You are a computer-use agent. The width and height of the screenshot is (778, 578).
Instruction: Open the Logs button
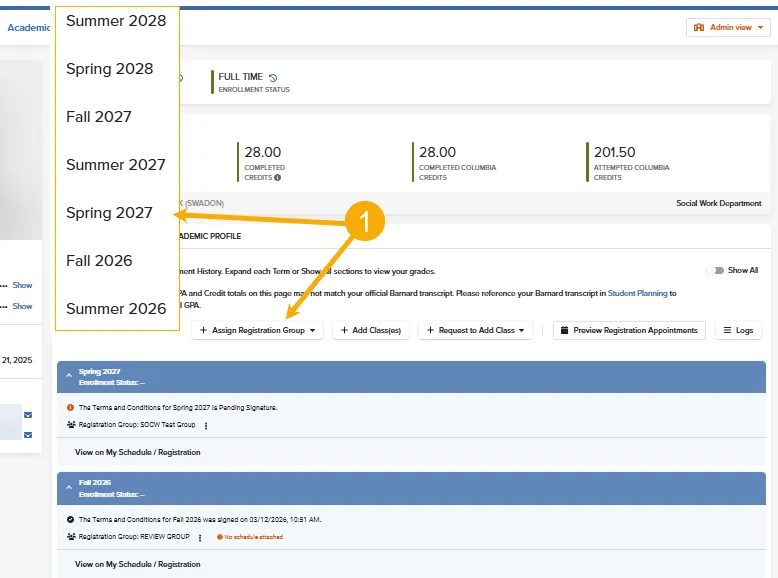(x=738, y=330)
